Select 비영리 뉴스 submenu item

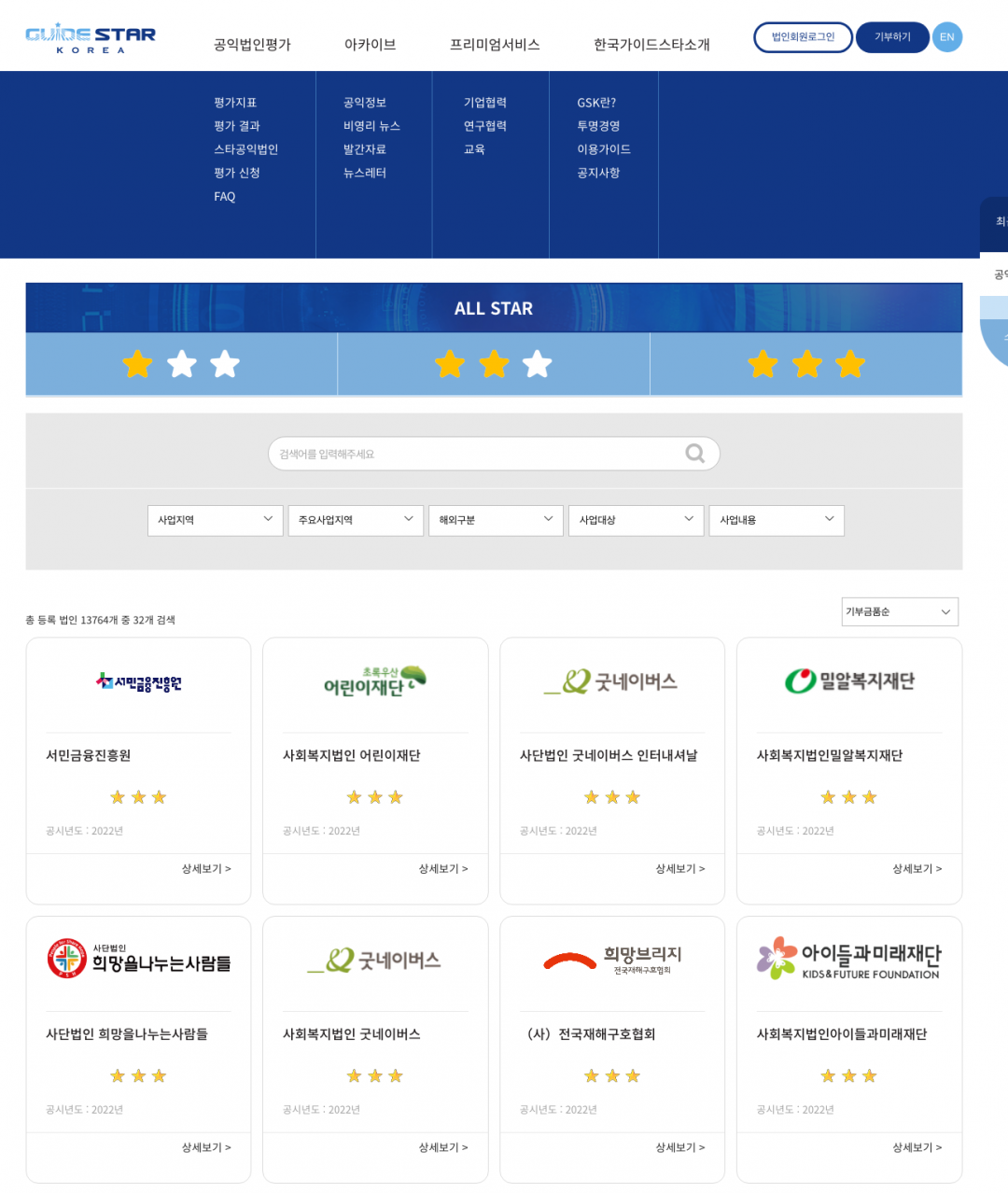point(371,126)
